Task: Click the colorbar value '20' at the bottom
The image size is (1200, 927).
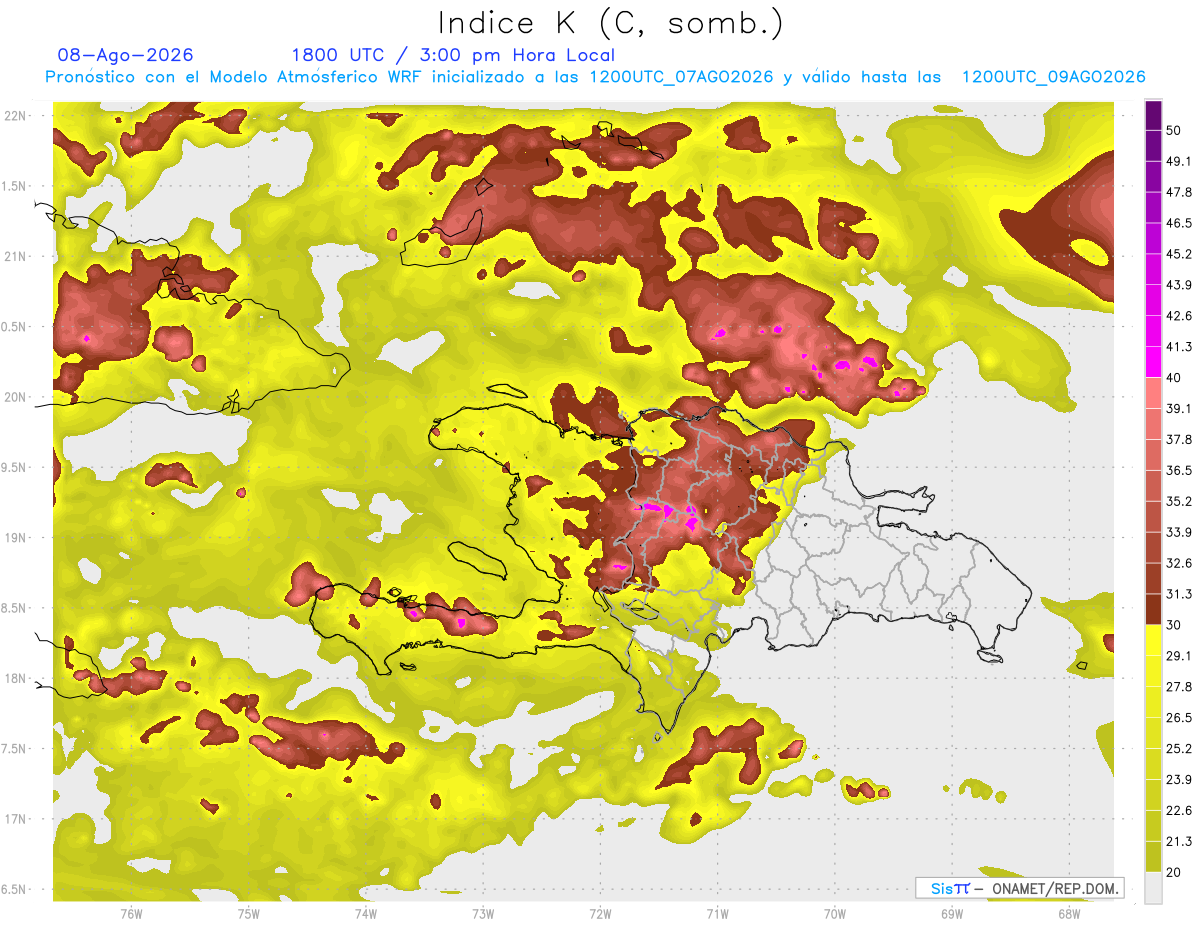Action: pyautogui.click(x=1175, y=873)
